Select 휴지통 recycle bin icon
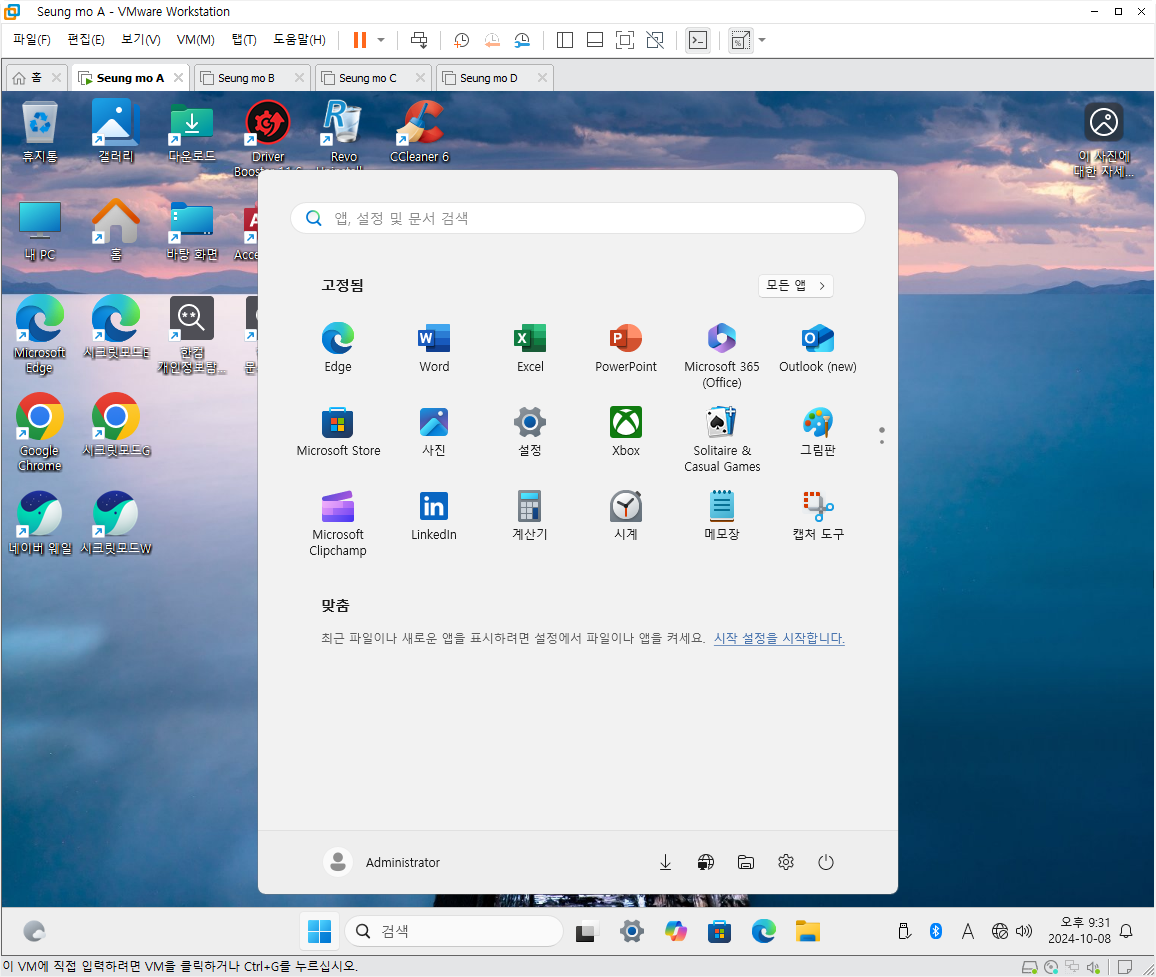1156x977 pixels. [x=40, y=132]
